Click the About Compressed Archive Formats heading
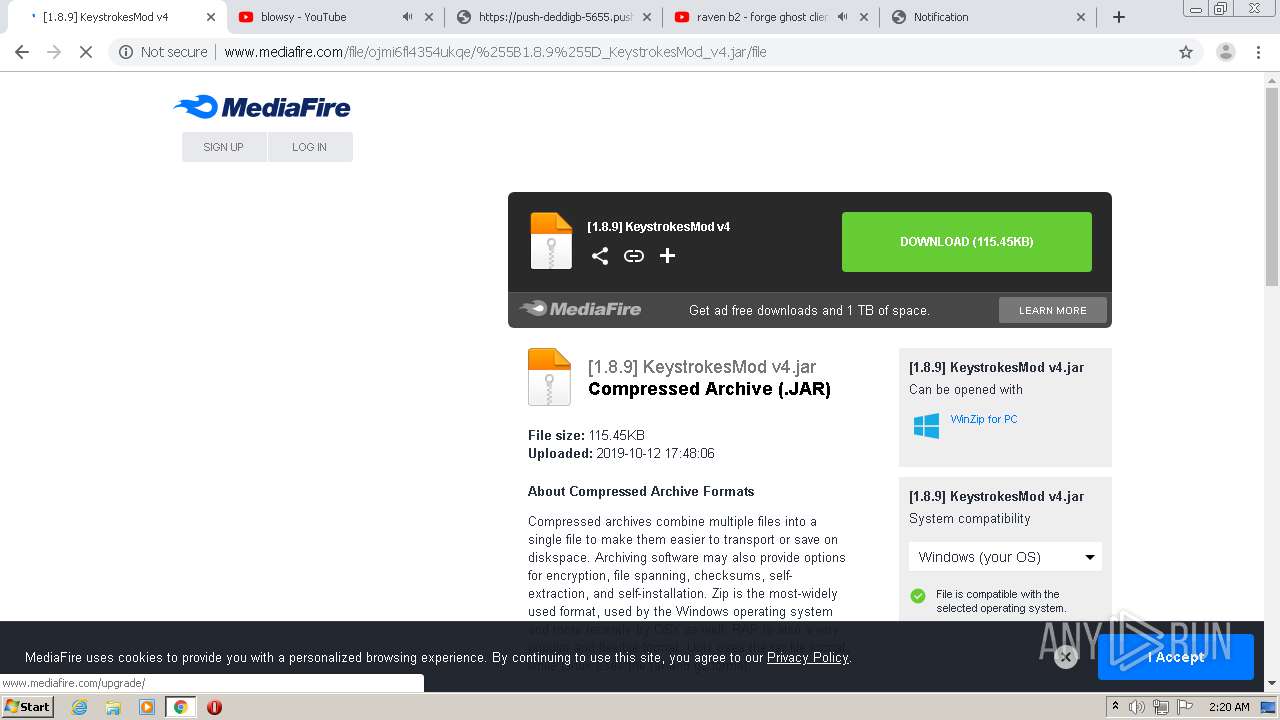This screenshot has width=1280, height=720. [641, 491]
